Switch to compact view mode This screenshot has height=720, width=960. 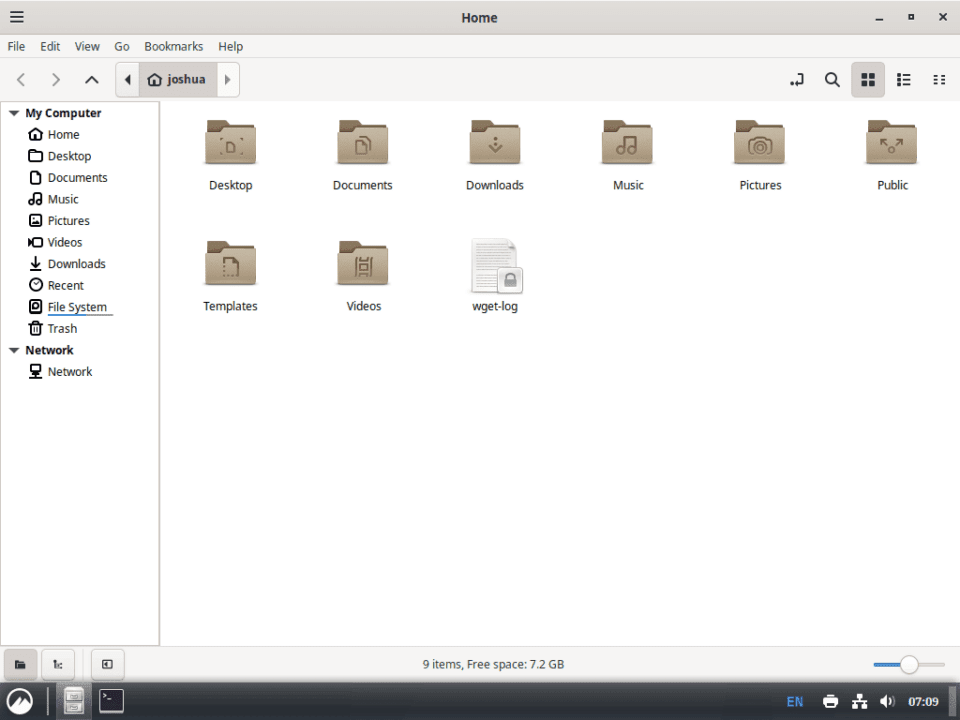[939, 79]
